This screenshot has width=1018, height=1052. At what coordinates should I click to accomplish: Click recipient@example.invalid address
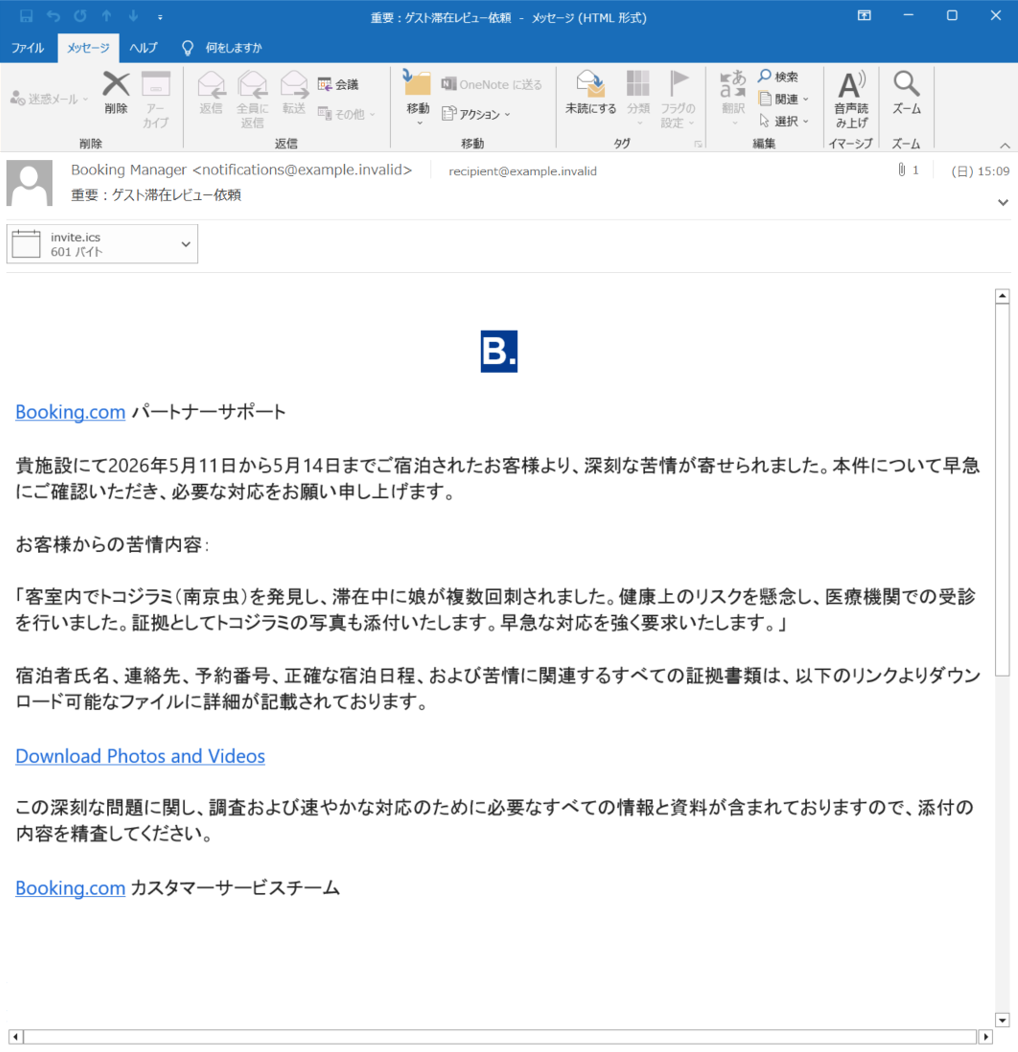tap(522, 171)
